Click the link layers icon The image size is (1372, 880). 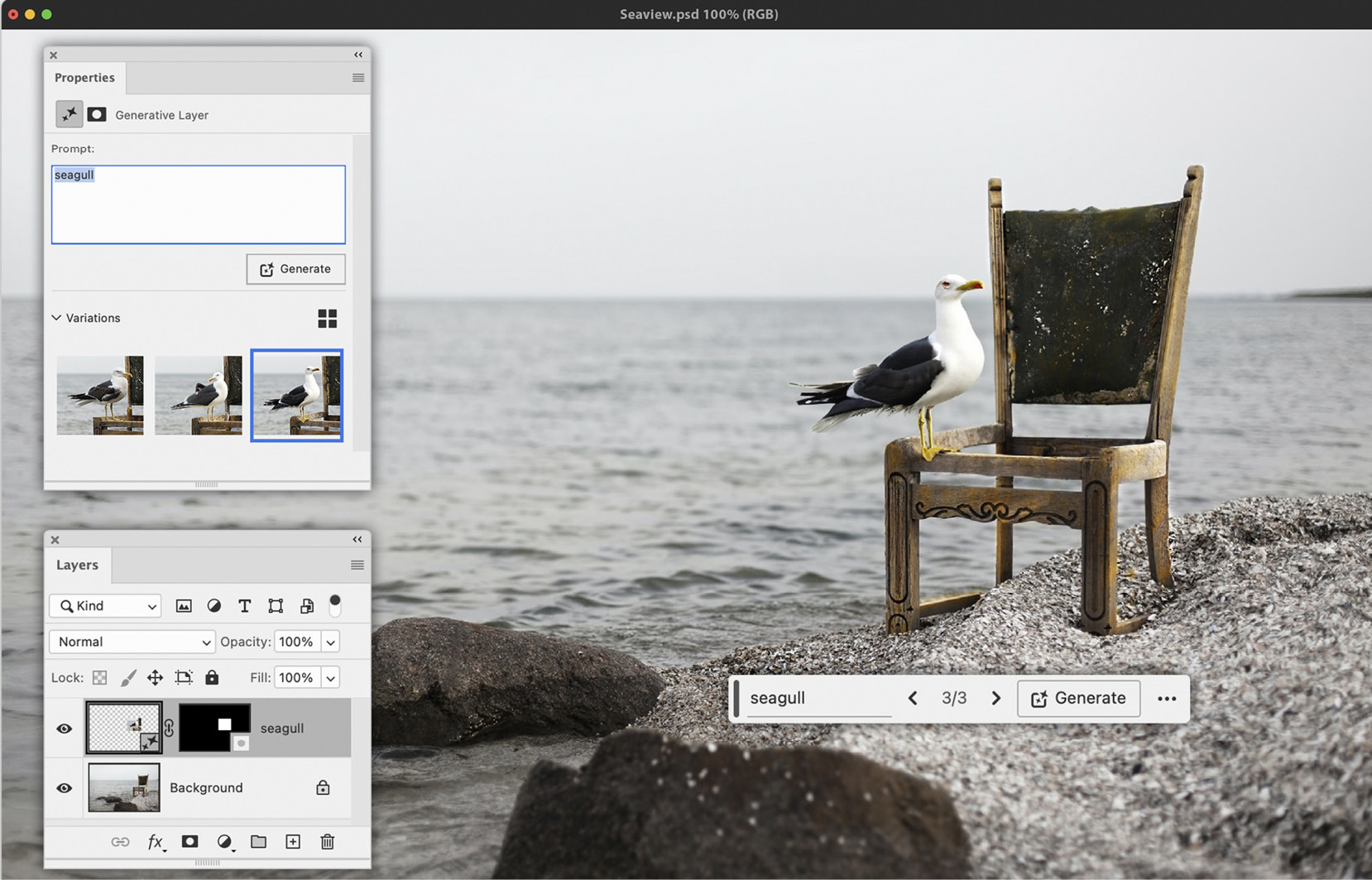coord(120,842)
